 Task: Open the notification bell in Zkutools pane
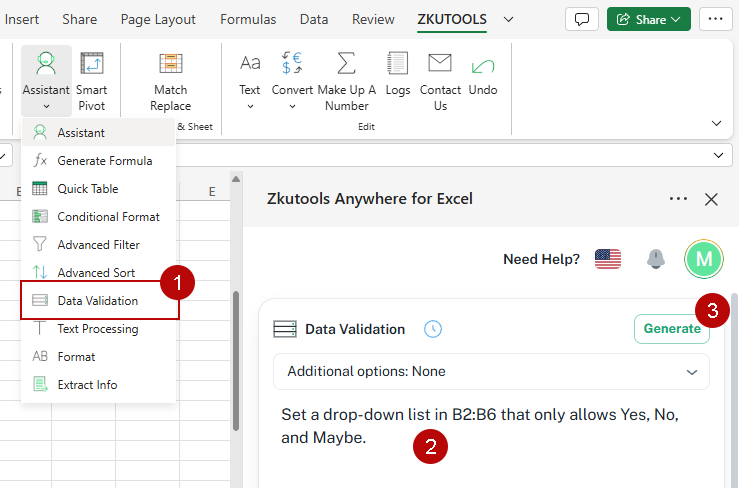click(x=656, y=259)
